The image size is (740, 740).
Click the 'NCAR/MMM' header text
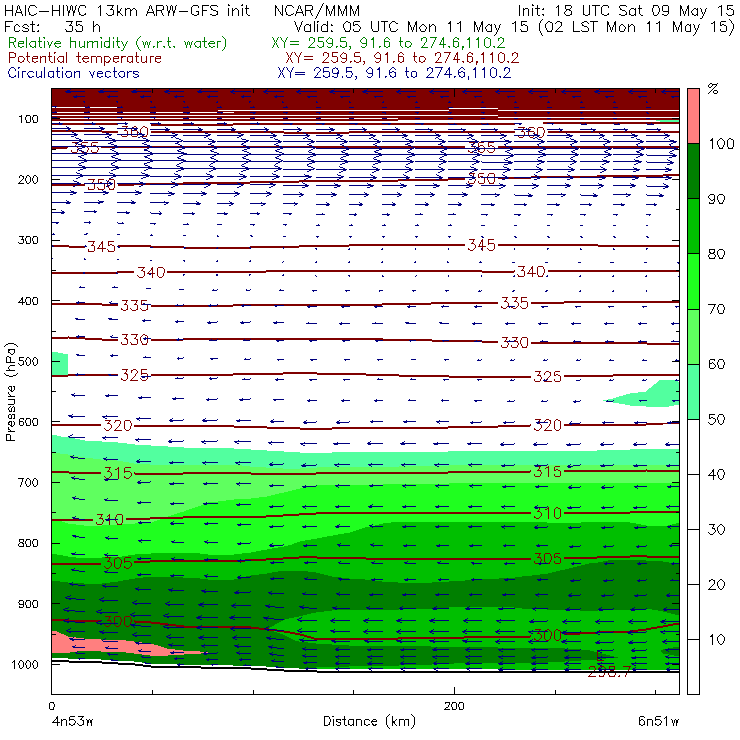point(317,10)
